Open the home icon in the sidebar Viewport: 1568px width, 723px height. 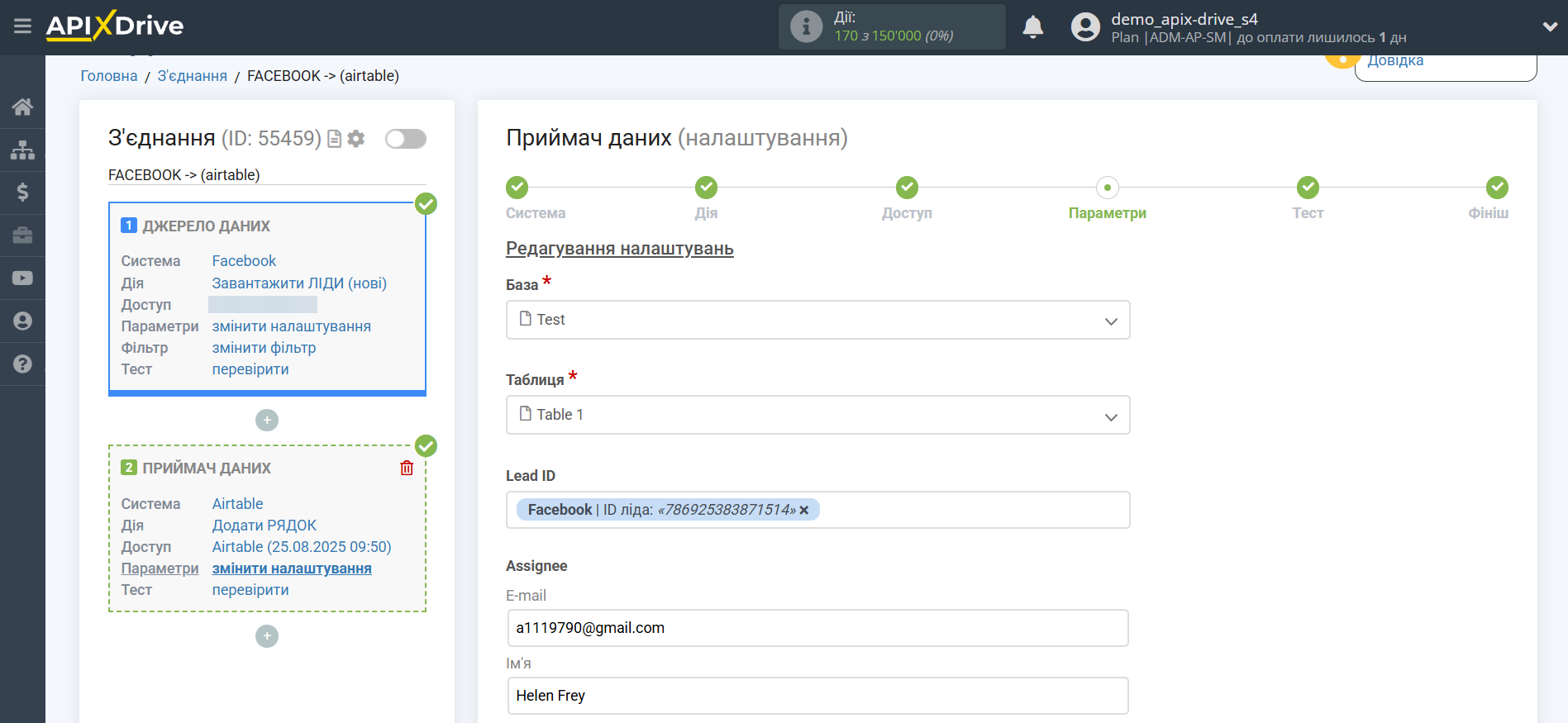[22, 107]
